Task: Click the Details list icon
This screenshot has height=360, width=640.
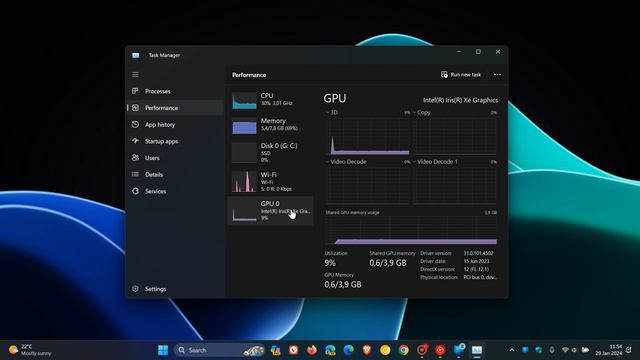Action: 135,174
